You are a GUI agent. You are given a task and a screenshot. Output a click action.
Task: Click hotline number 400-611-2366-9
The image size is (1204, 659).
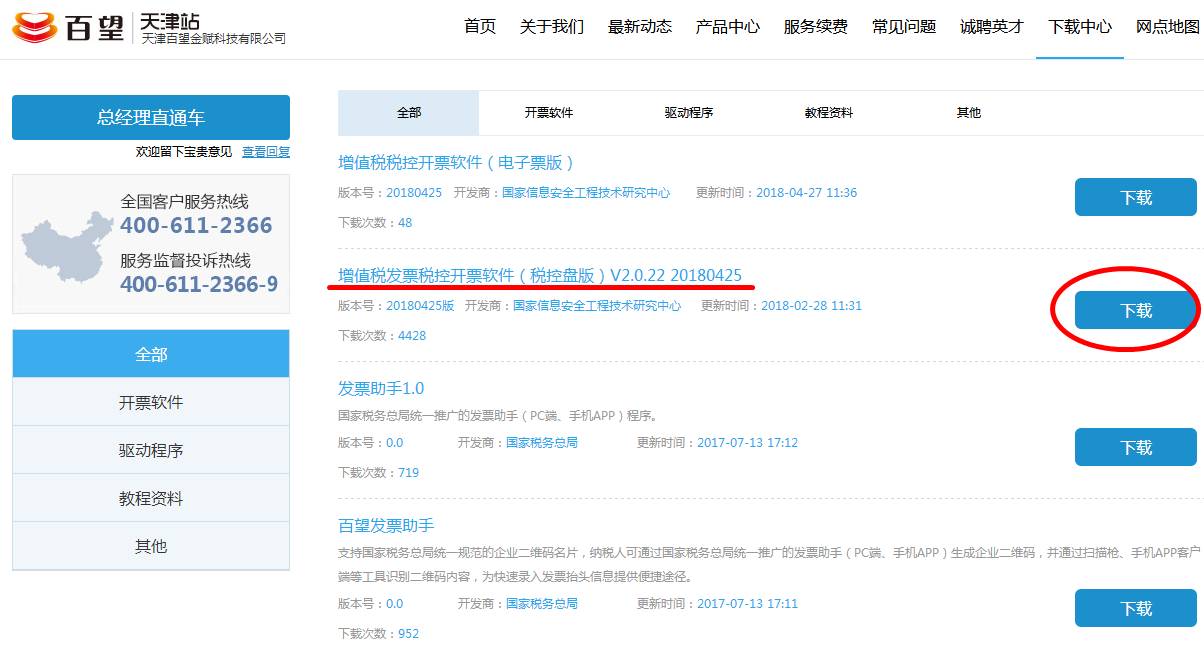pos(199,285)
